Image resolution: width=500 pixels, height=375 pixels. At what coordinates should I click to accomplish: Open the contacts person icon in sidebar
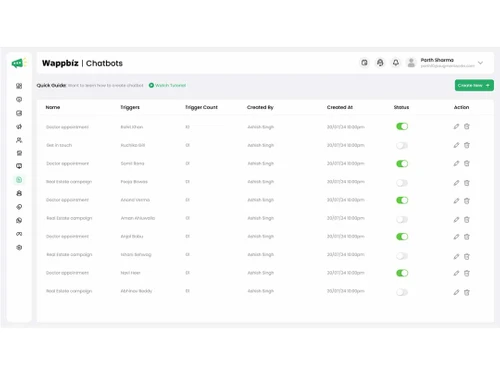(19, 140)
